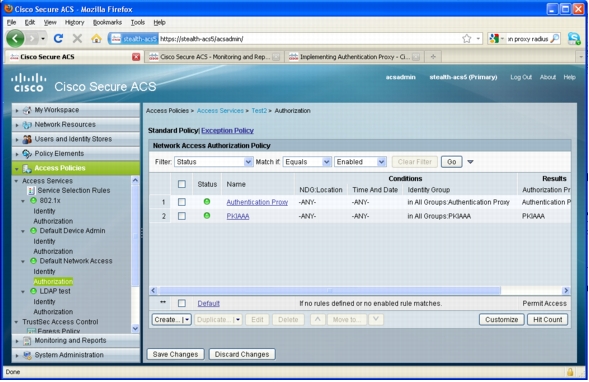Click the Users and Identity Stores icon
589x382 pixels.
27,139
